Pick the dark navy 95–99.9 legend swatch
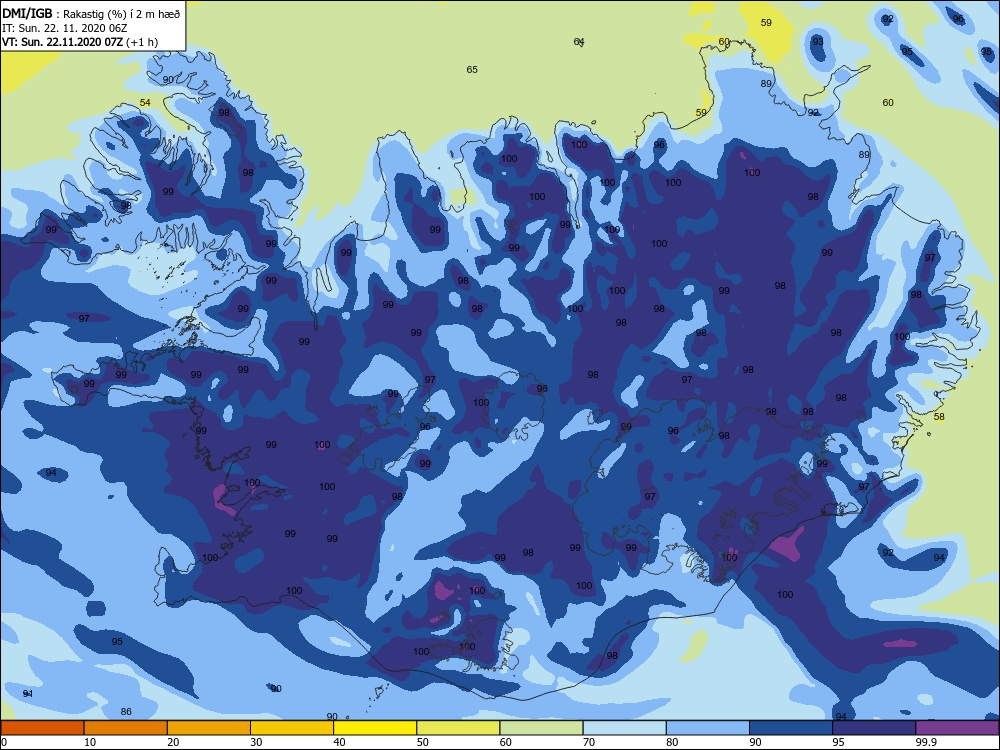1000x750 pixels. pos(874,728)
